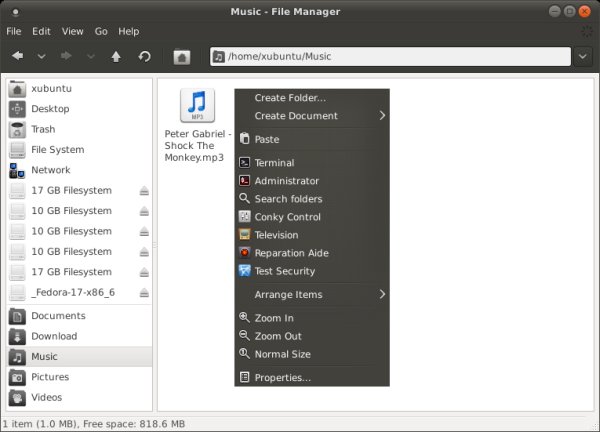Launch Terminal from the context menu
This screenshot has height=432, width=600.
coord(274,163)
